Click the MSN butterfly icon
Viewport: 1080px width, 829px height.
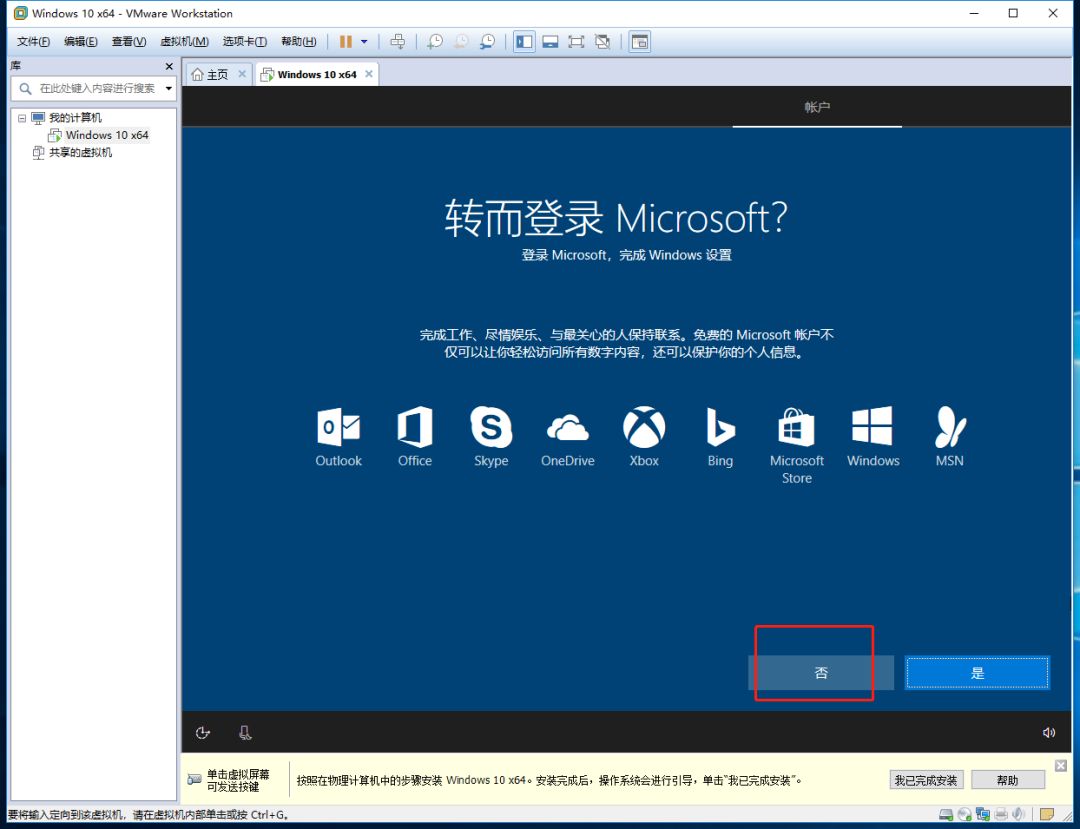[x=950, y=427]
